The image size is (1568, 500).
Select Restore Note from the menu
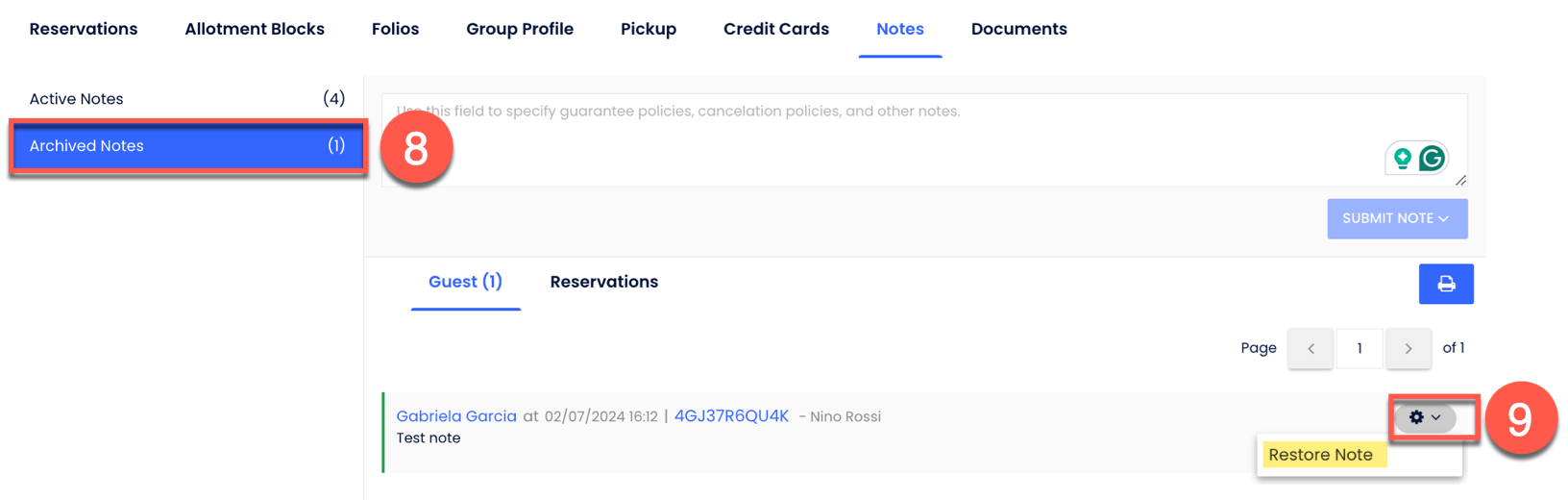1320,455
